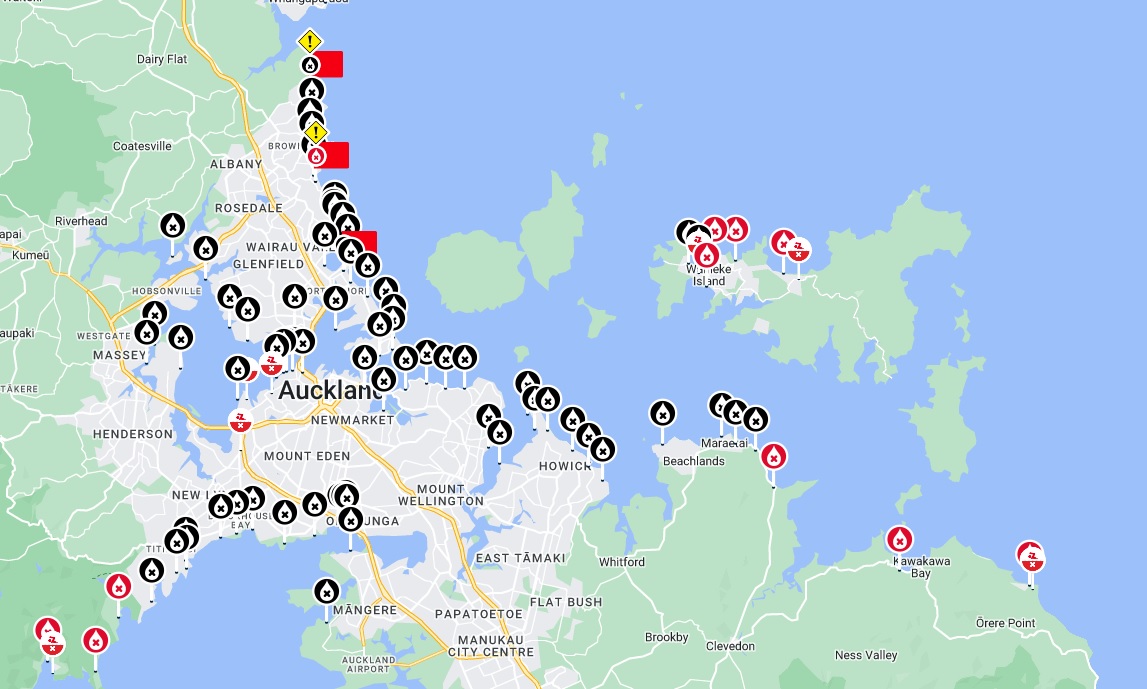Click the Papatoetoe label
The image size is (1147, 689).
click(479, 614)
